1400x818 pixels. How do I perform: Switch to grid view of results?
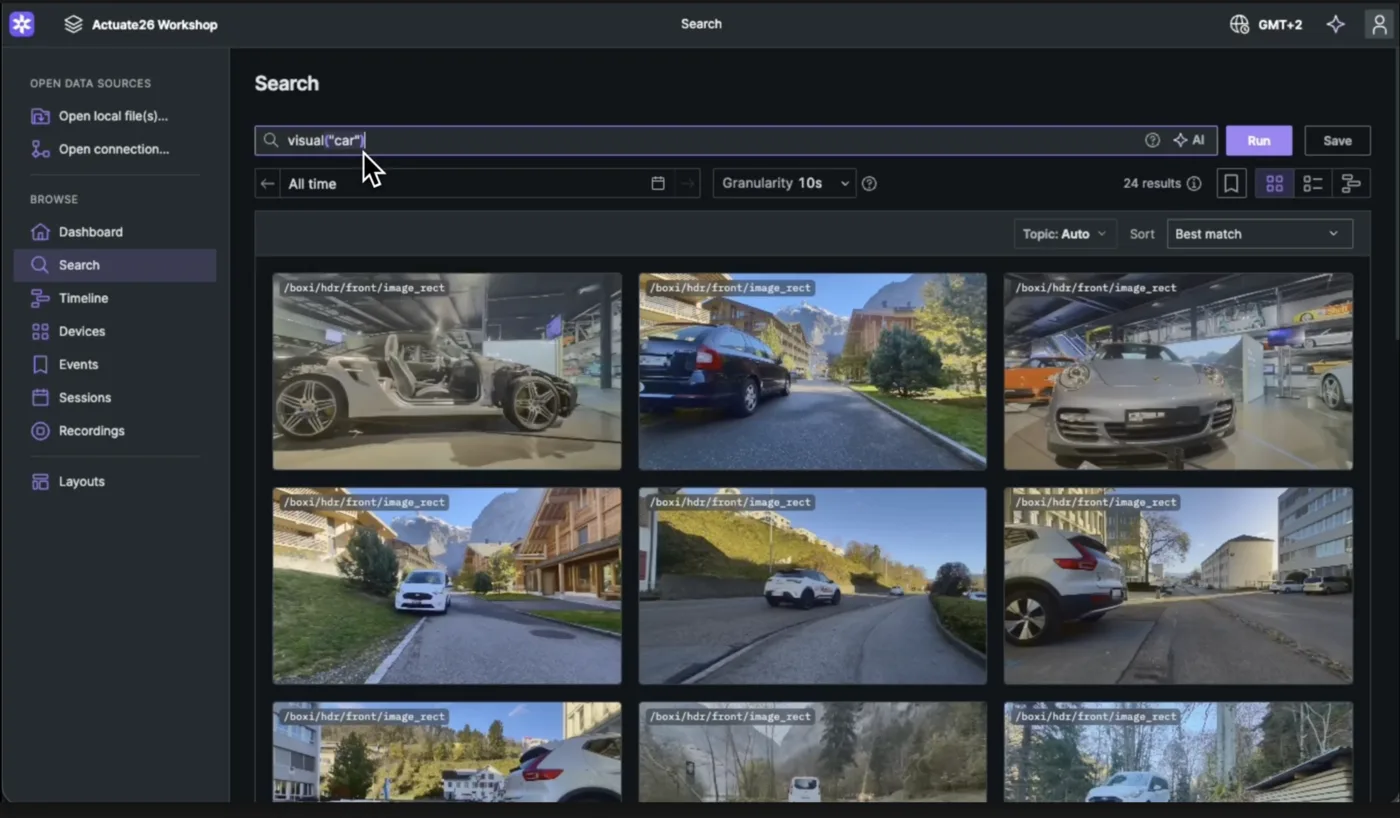click(x=1274, y=184)
